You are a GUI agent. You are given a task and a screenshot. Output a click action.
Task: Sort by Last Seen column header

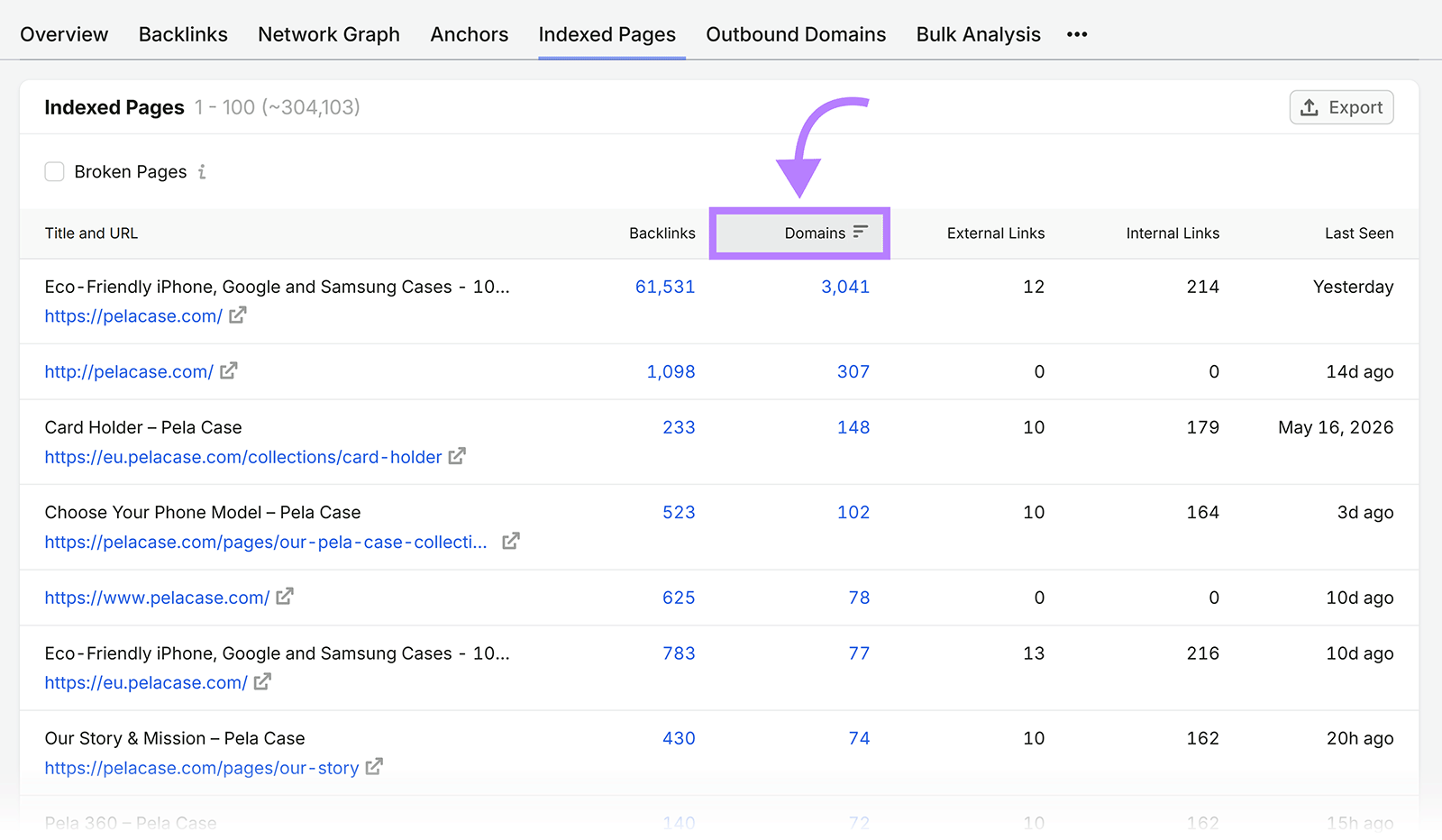coord(1359,233)
